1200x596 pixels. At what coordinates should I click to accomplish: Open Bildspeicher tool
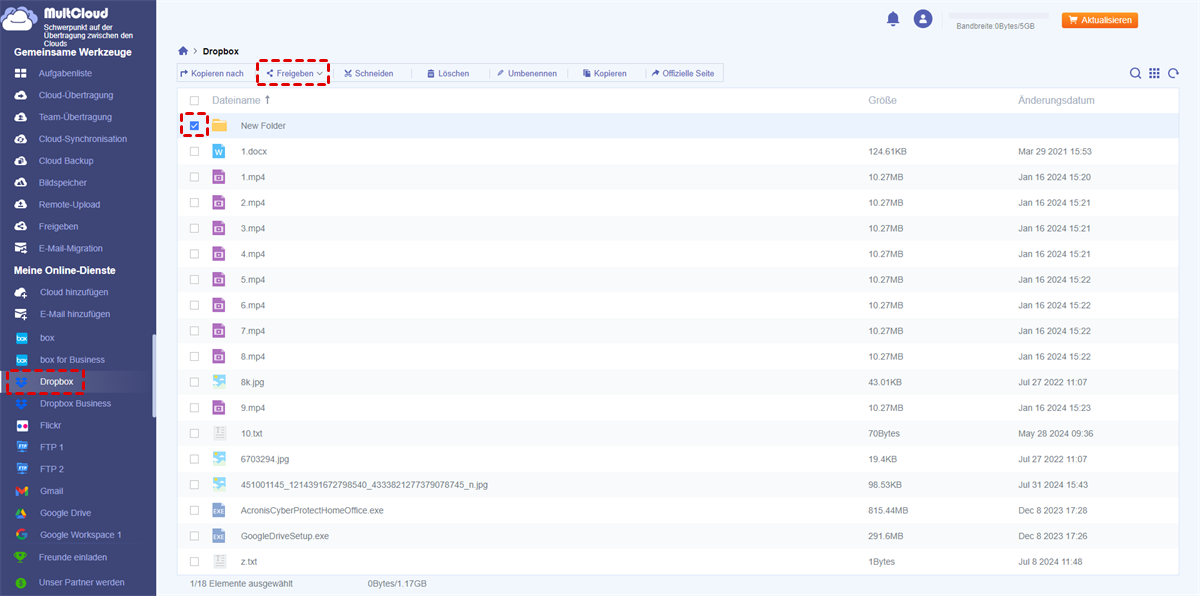(63, 183)
